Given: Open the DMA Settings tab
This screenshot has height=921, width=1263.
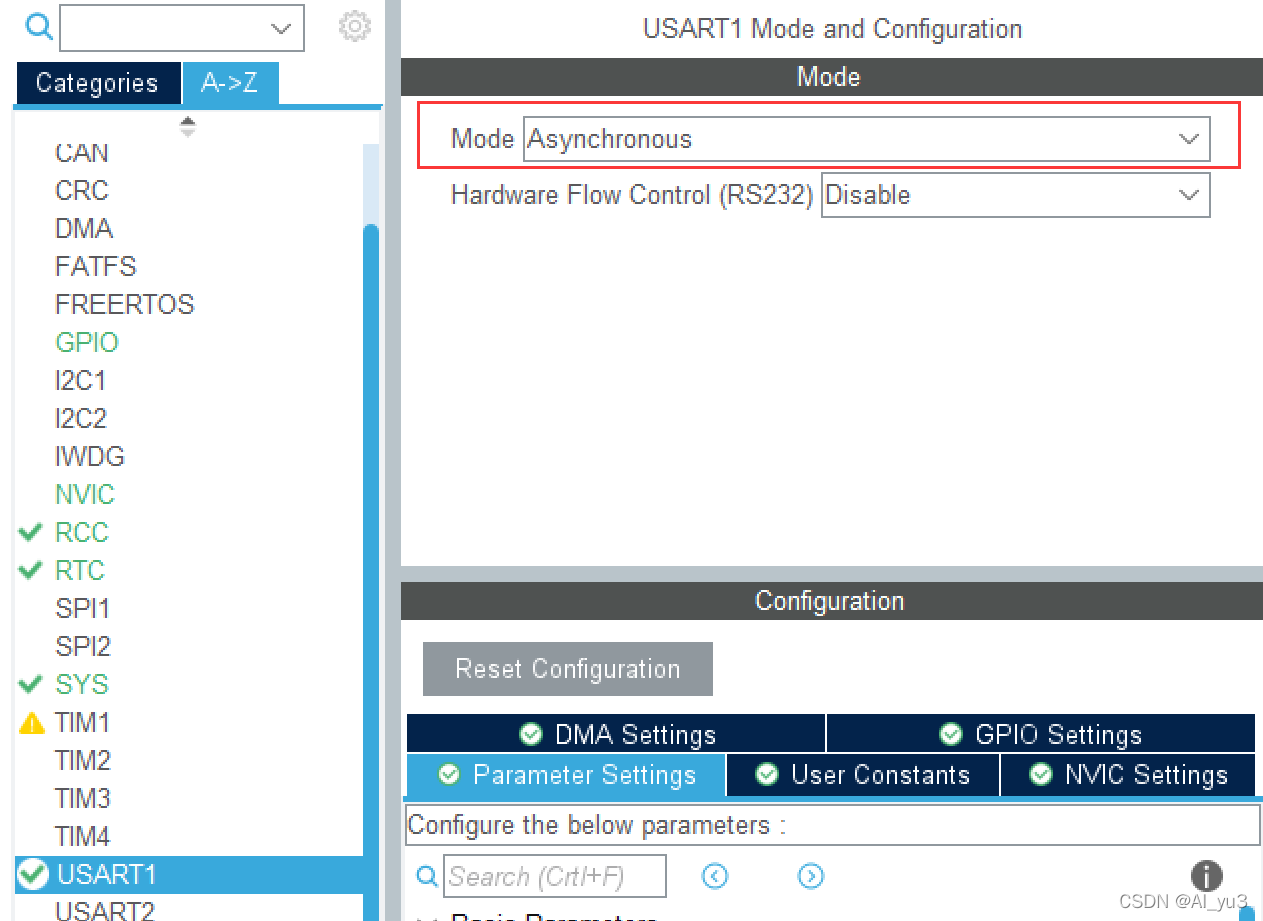Looking at the screenshot, I should pyautogui.click(x=616, y=734).
